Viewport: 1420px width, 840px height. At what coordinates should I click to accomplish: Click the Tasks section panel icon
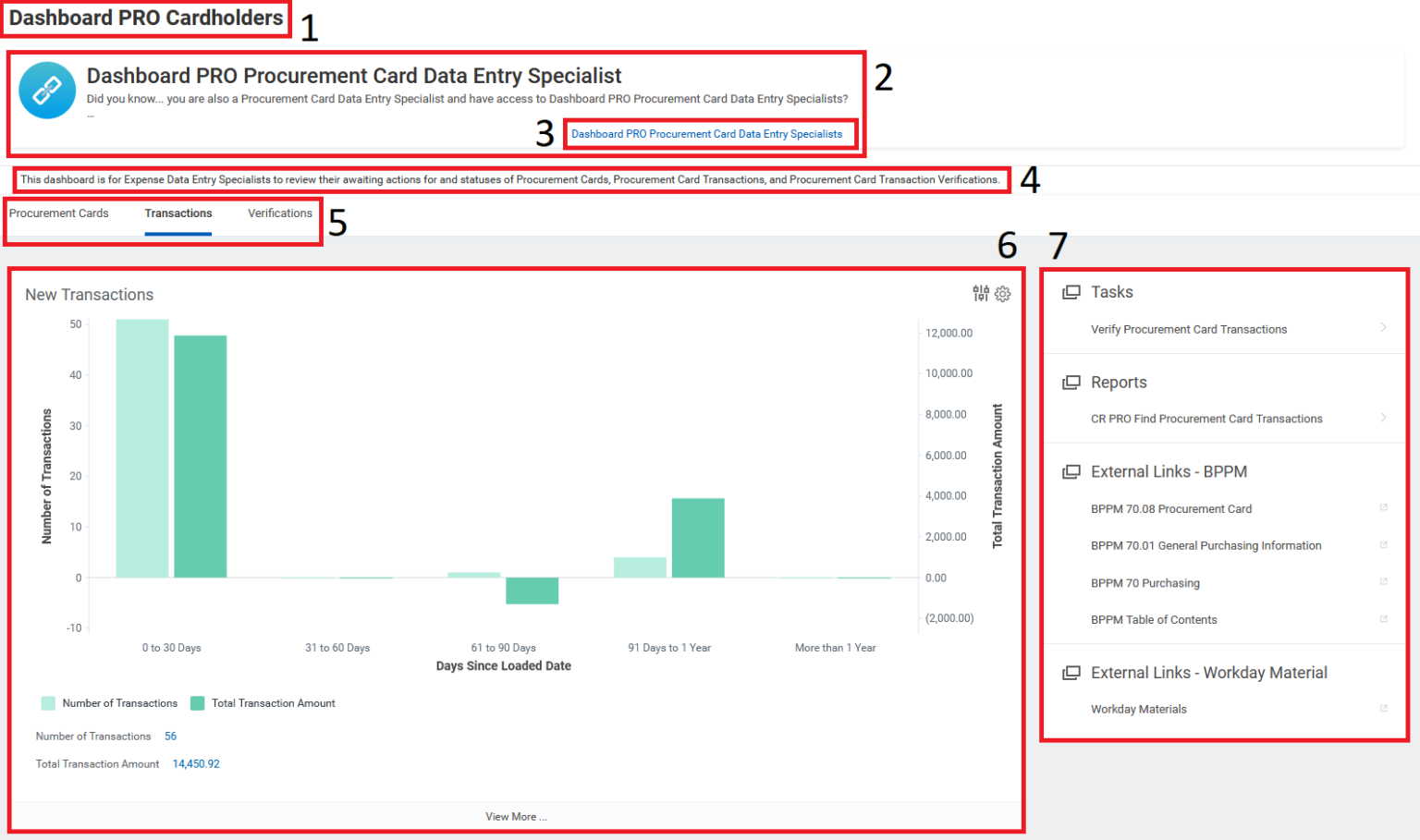(x=1071, y=291)
